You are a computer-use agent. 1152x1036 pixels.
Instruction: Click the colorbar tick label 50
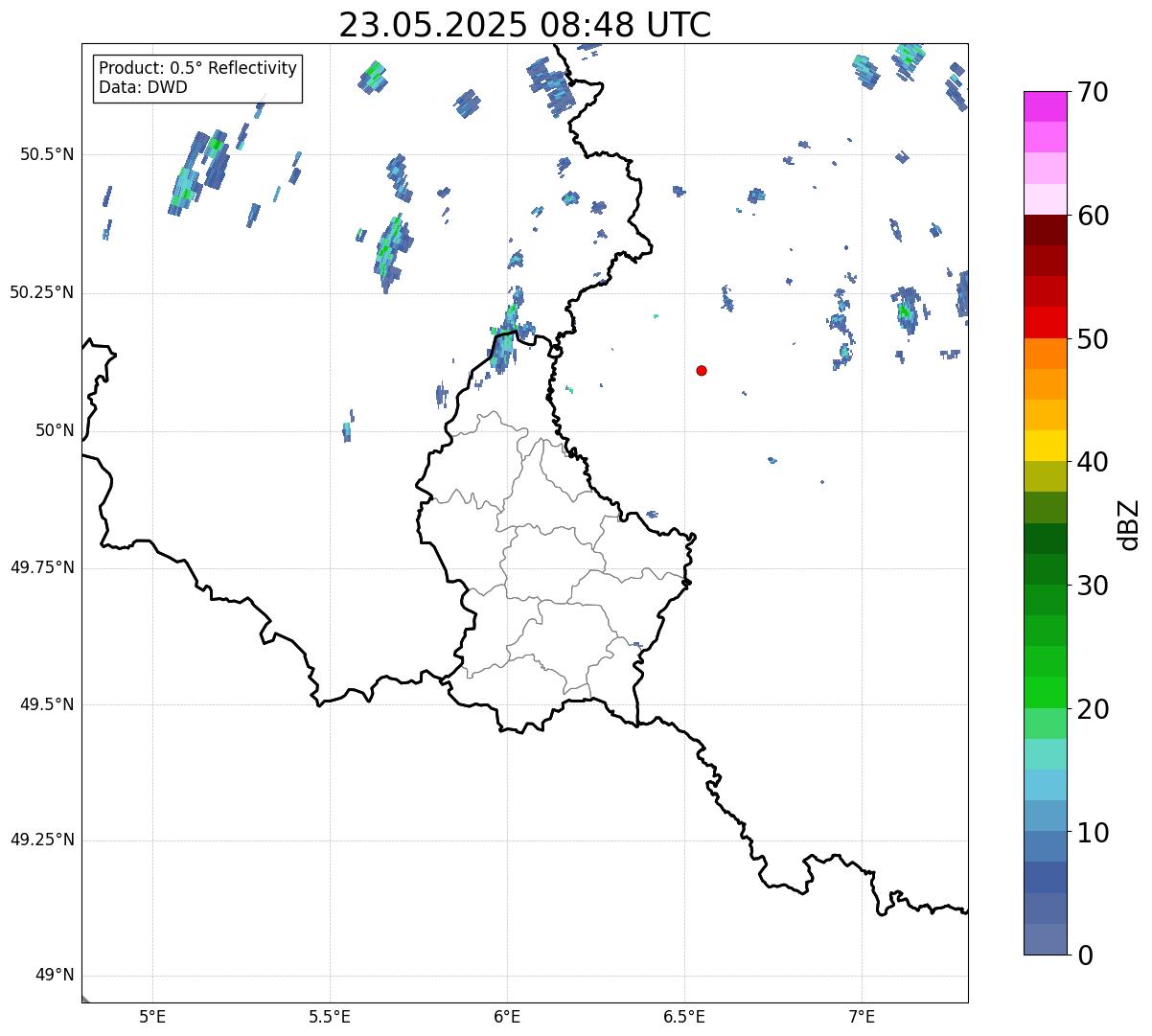pos(1093,340)
